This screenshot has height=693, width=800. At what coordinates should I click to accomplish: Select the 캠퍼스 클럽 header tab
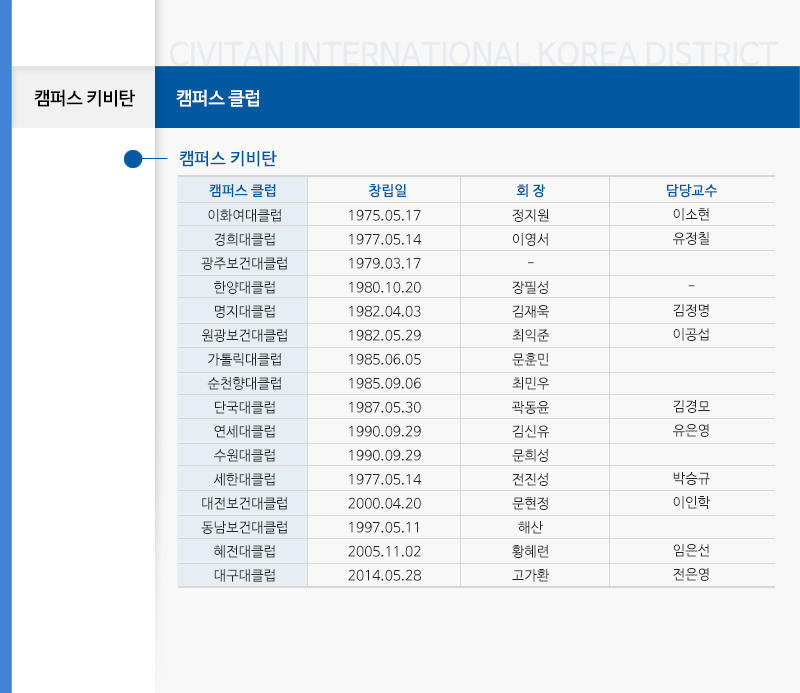tap(218, 97)
